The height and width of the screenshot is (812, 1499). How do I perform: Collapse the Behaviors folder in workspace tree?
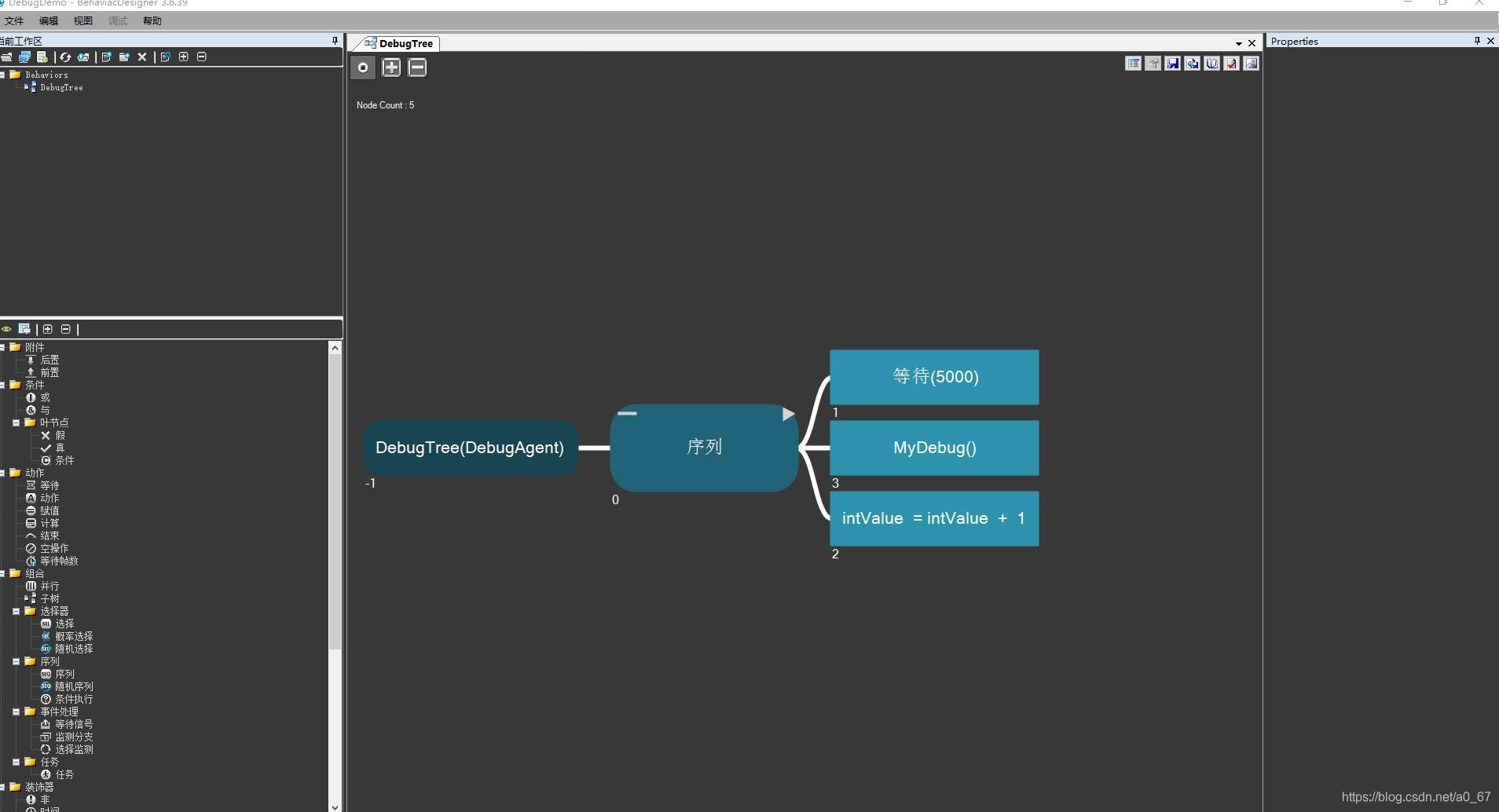pos(5,74)
